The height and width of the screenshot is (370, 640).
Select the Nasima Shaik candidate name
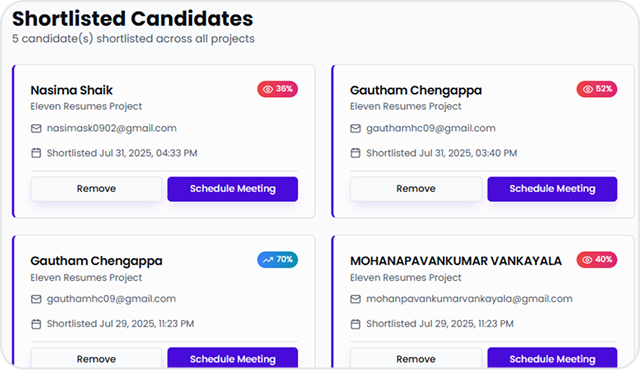click(x=71, y=90)
